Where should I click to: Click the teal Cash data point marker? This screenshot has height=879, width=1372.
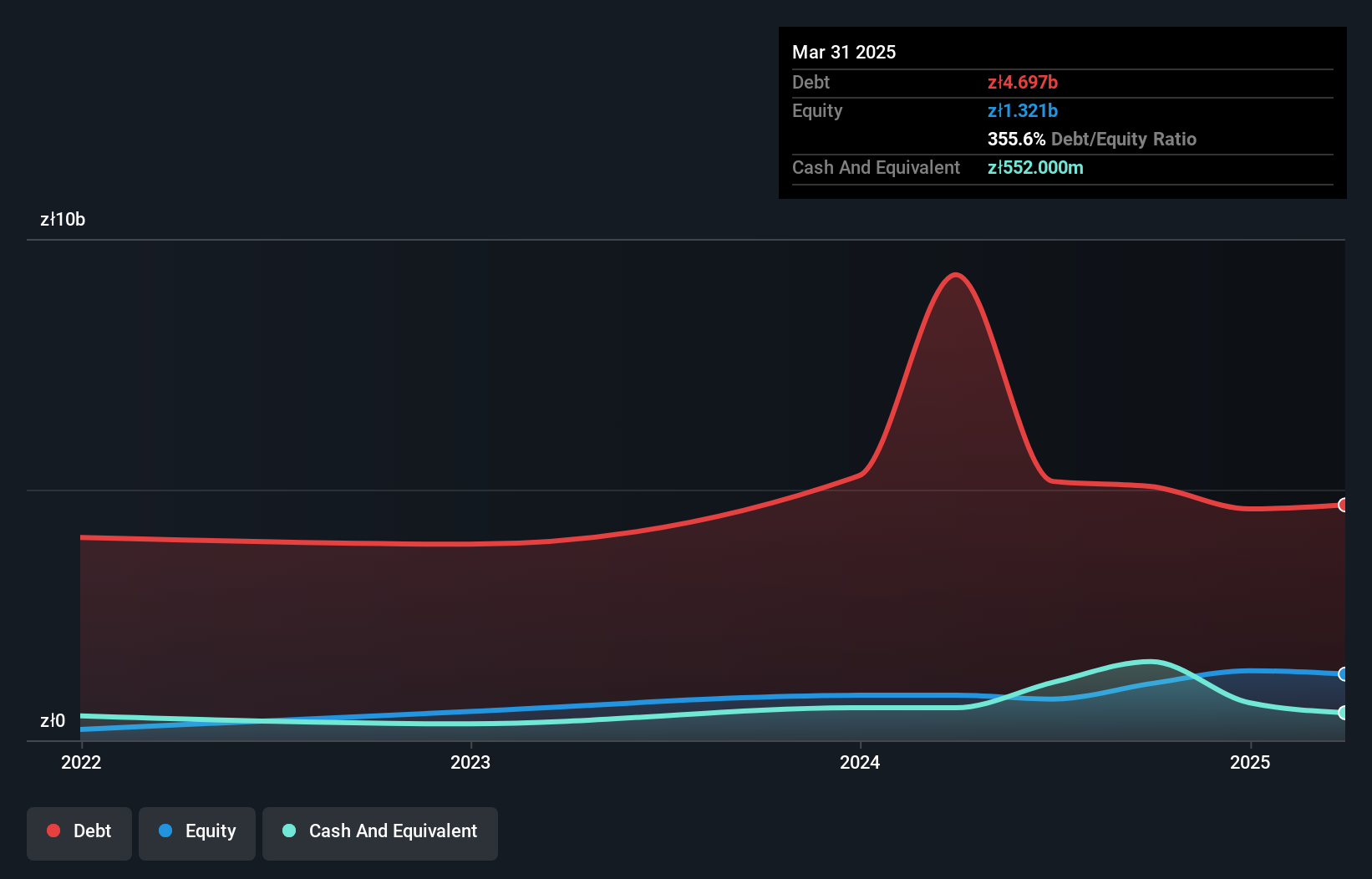[x=1344, y=713]
